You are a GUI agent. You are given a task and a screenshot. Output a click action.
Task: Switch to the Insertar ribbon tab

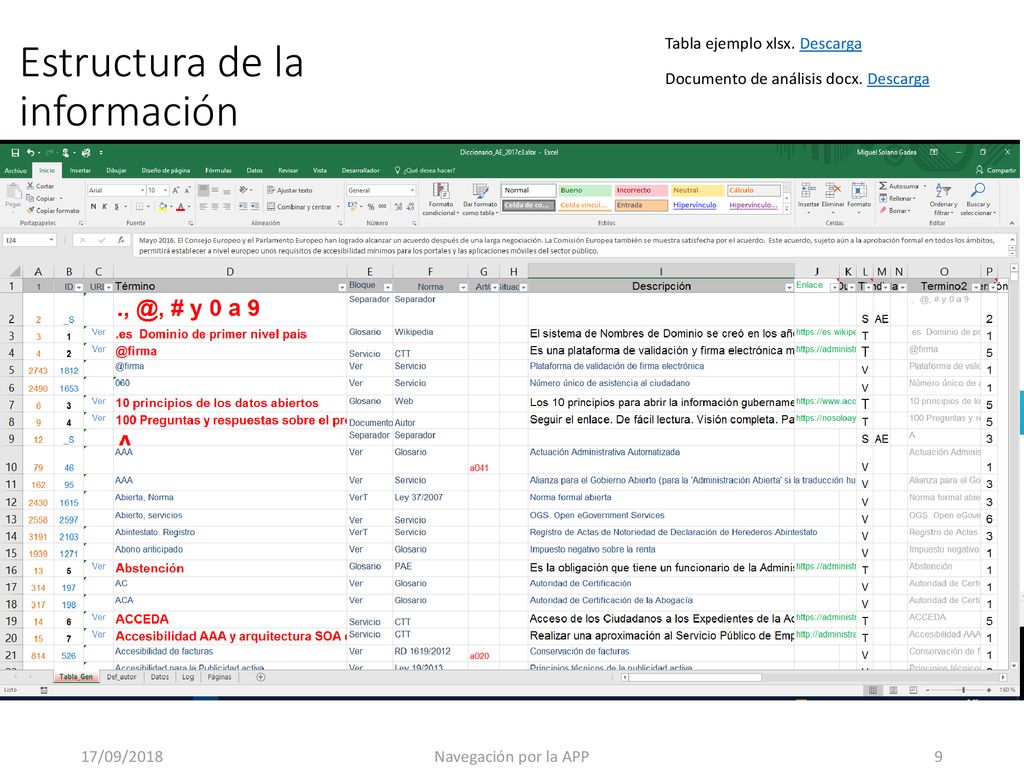[80, 170]
